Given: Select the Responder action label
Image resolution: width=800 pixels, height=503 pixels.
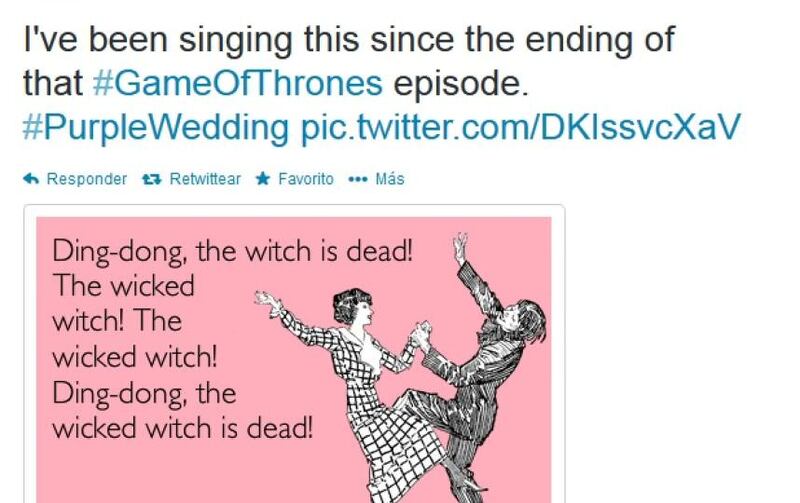Looking at the screenshot, I should point(87,179).
